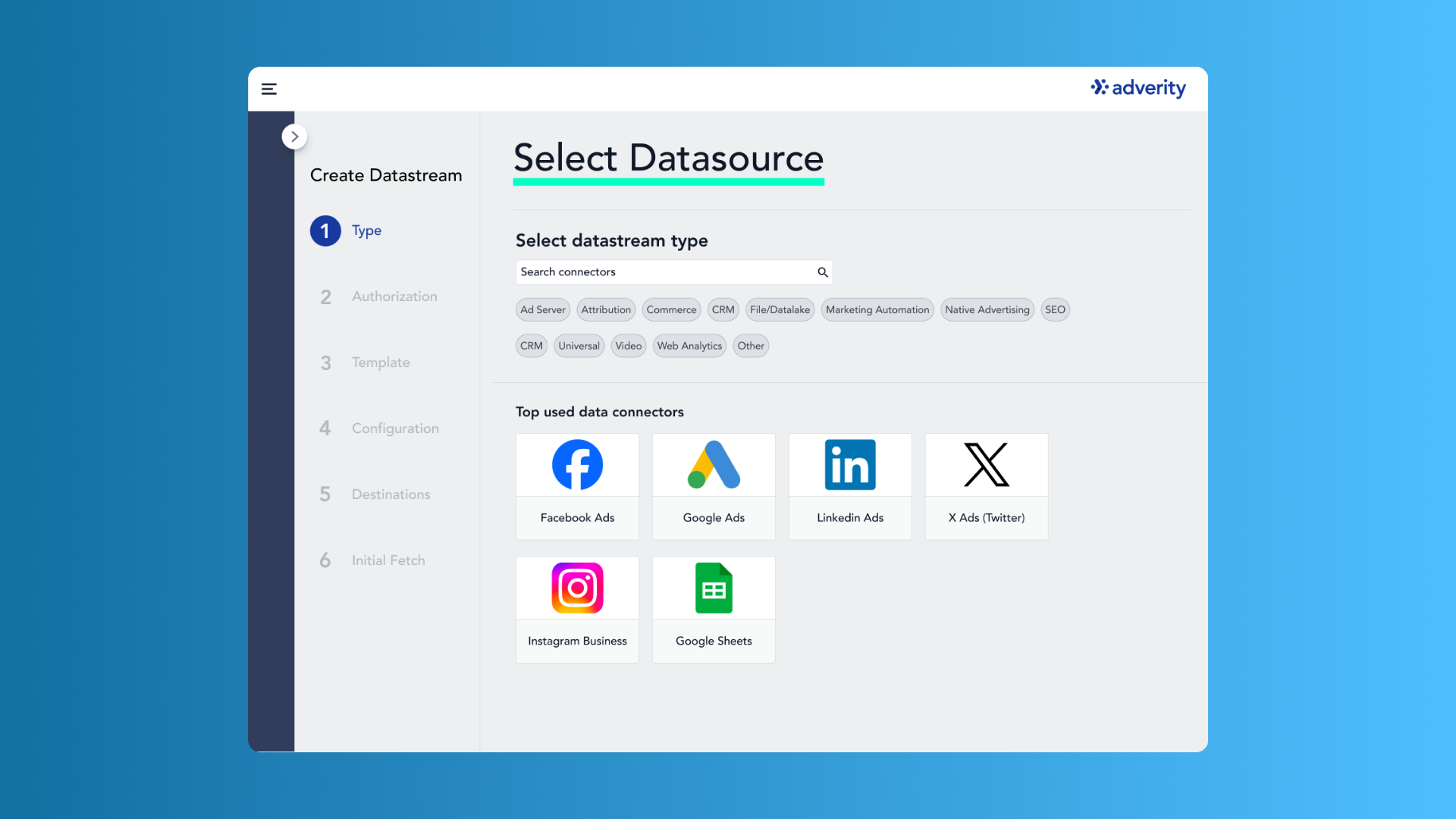Filter by Web Analytics category
Viewport: 1456px width, 819px height.
tap(689, 346)
